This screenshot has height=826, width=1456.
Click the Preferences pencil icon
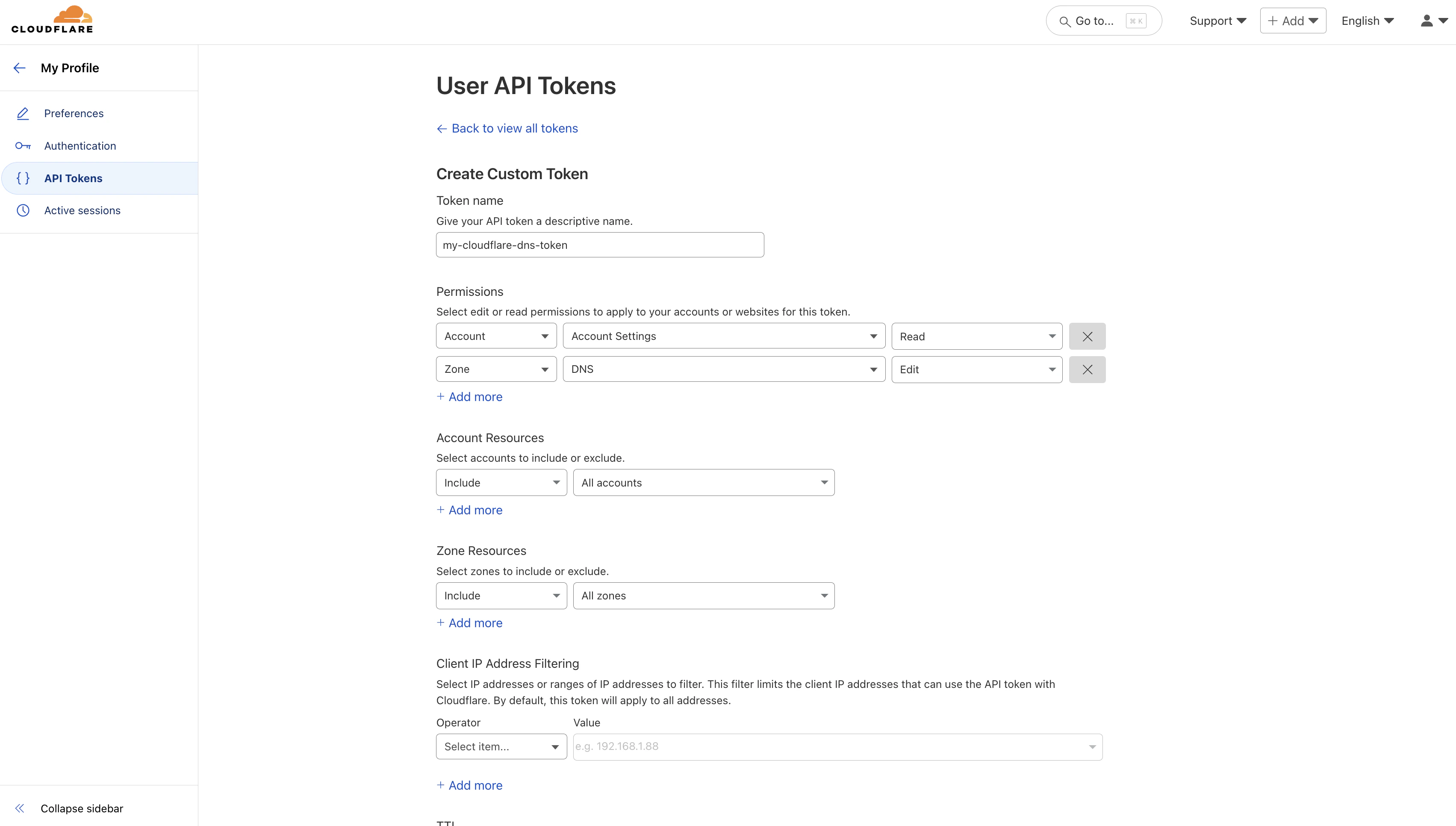23,113
